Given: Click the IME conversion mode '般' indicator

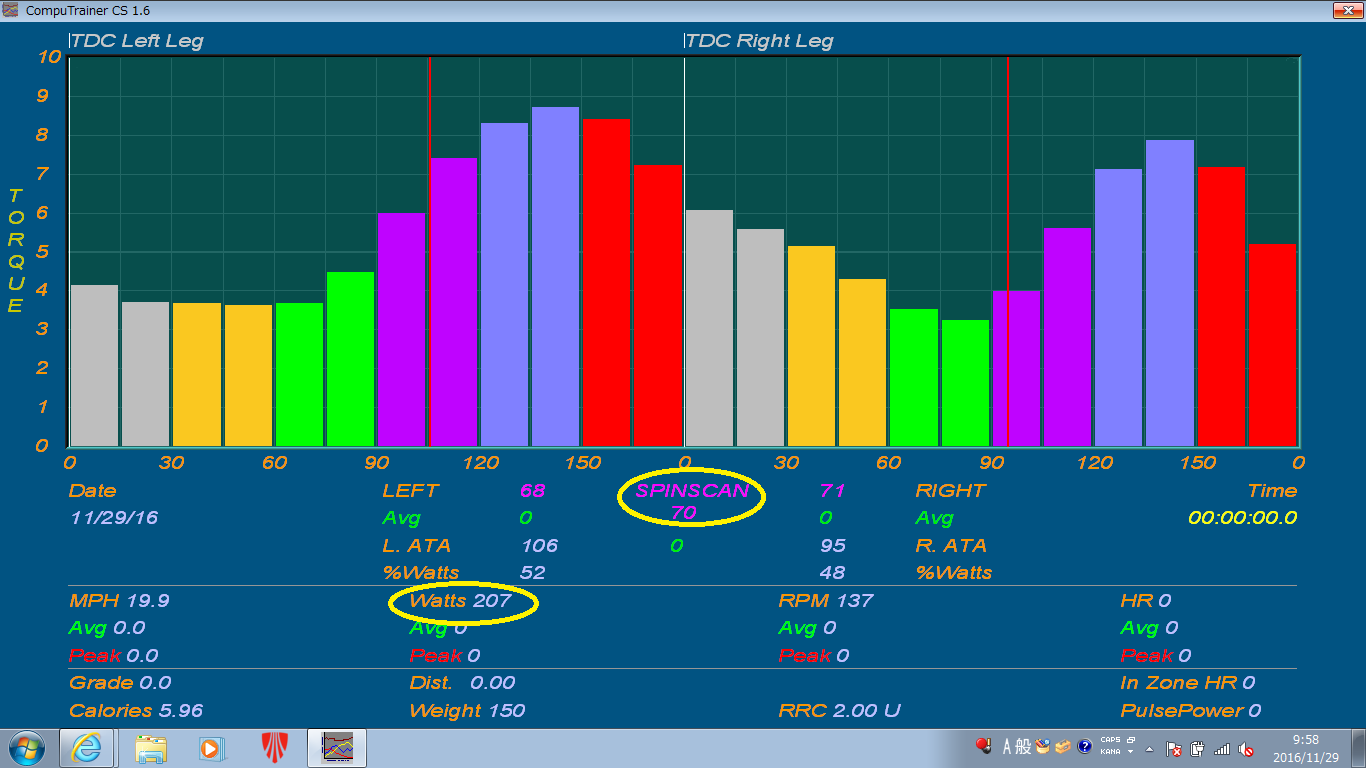Looking at the screenshot, I should tap(1023, 746).
